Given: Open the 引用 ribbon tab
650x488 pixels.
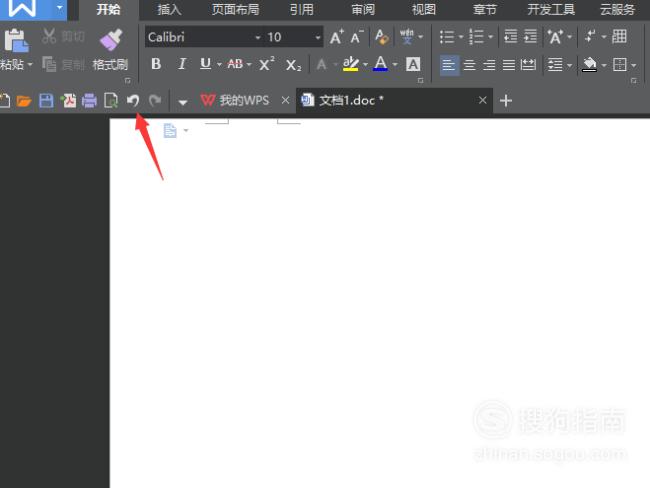Looking at the screenshot, I should 301,10.
